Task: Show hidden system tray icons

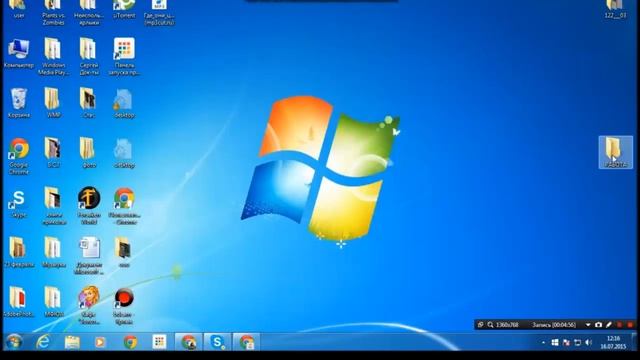Action: [543, 342]
